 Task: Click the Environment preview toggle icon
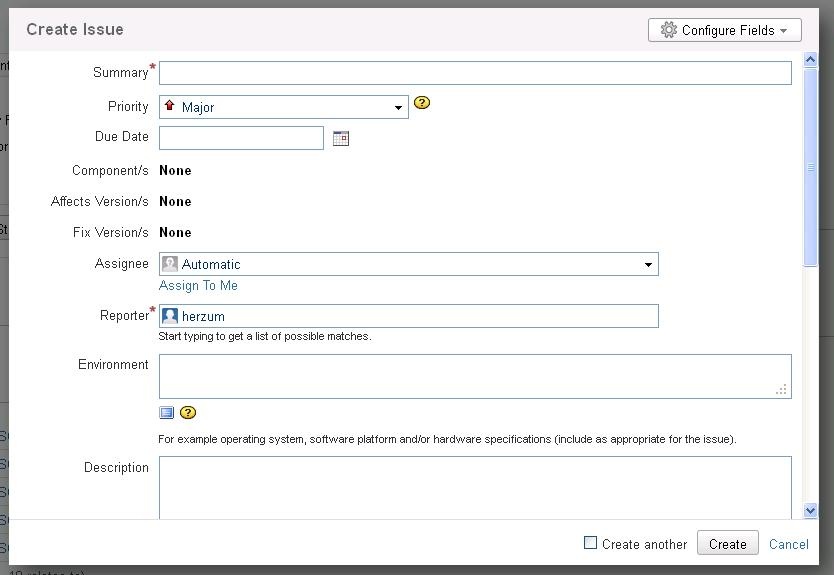(167, 413)
